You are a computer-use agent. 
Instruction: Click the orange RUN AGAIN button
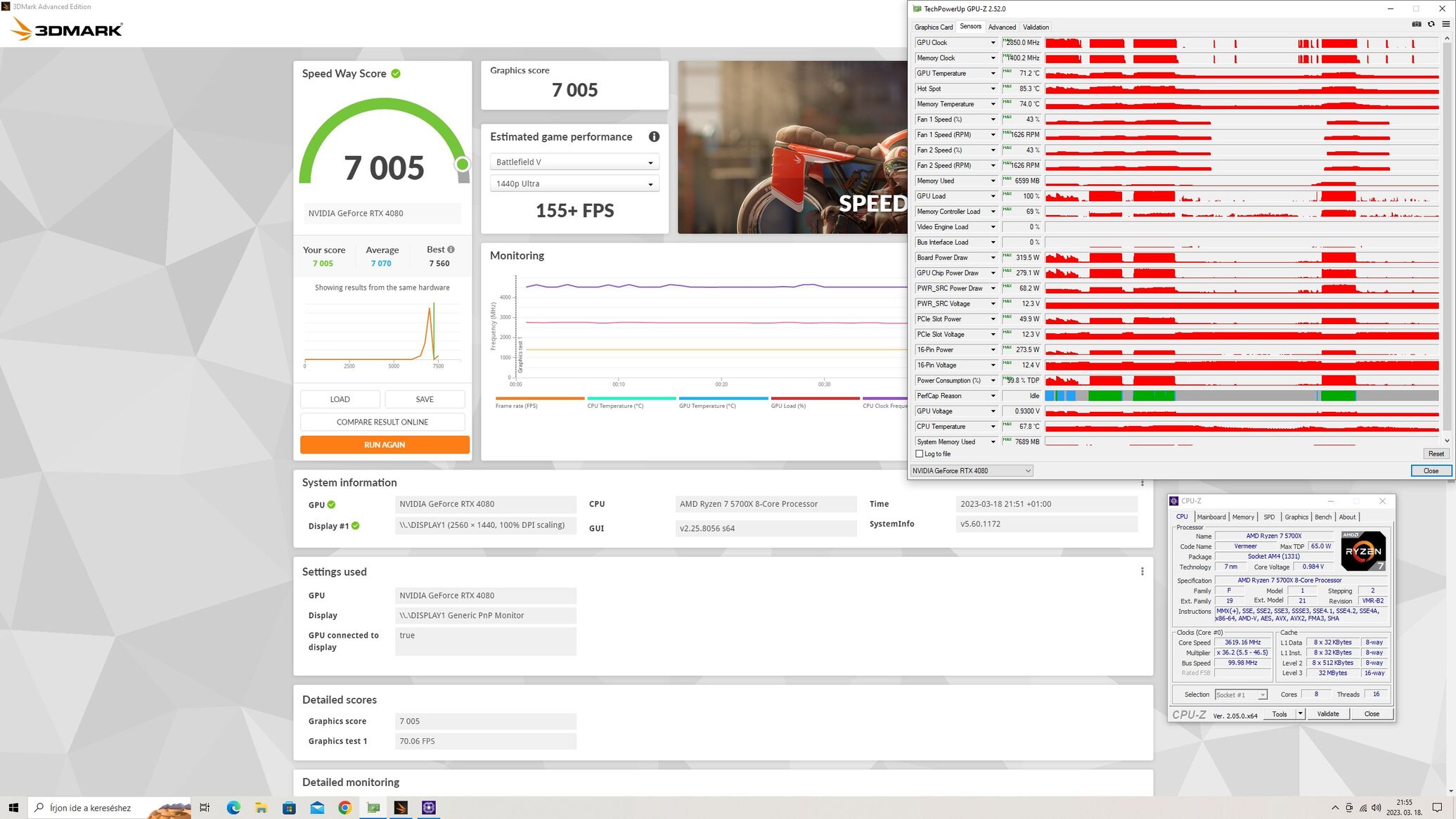pyautogui.click(x=385, y=444)
